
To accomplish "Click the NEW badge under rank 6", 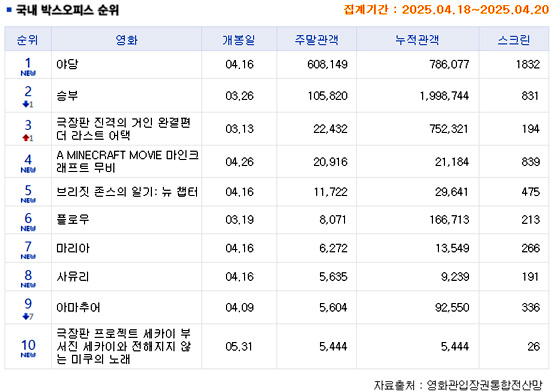I will pos(28,229).
